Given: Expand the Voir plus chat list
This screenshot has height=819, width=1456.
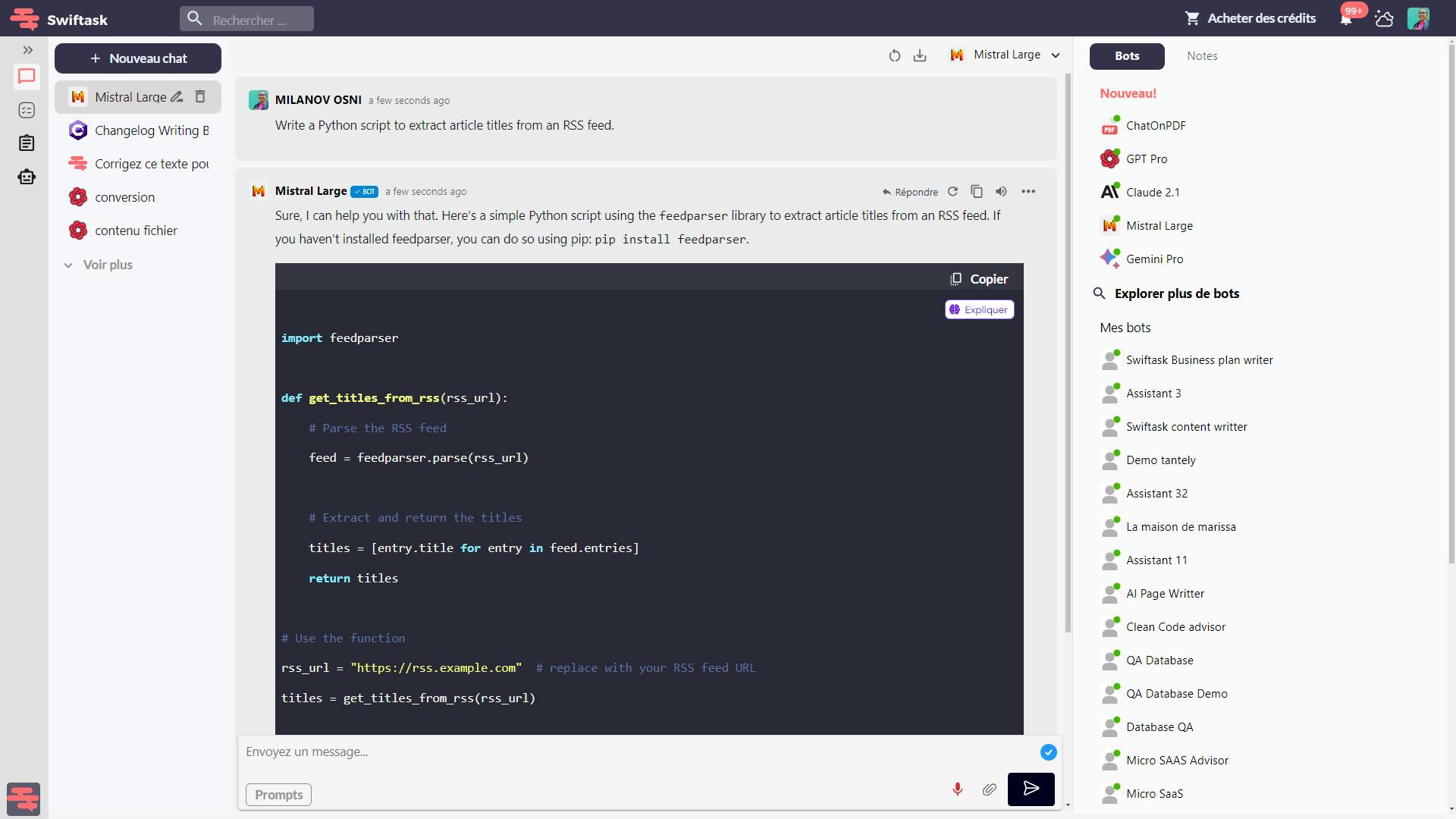Looking at the screenshot, I should coord(99,265).
